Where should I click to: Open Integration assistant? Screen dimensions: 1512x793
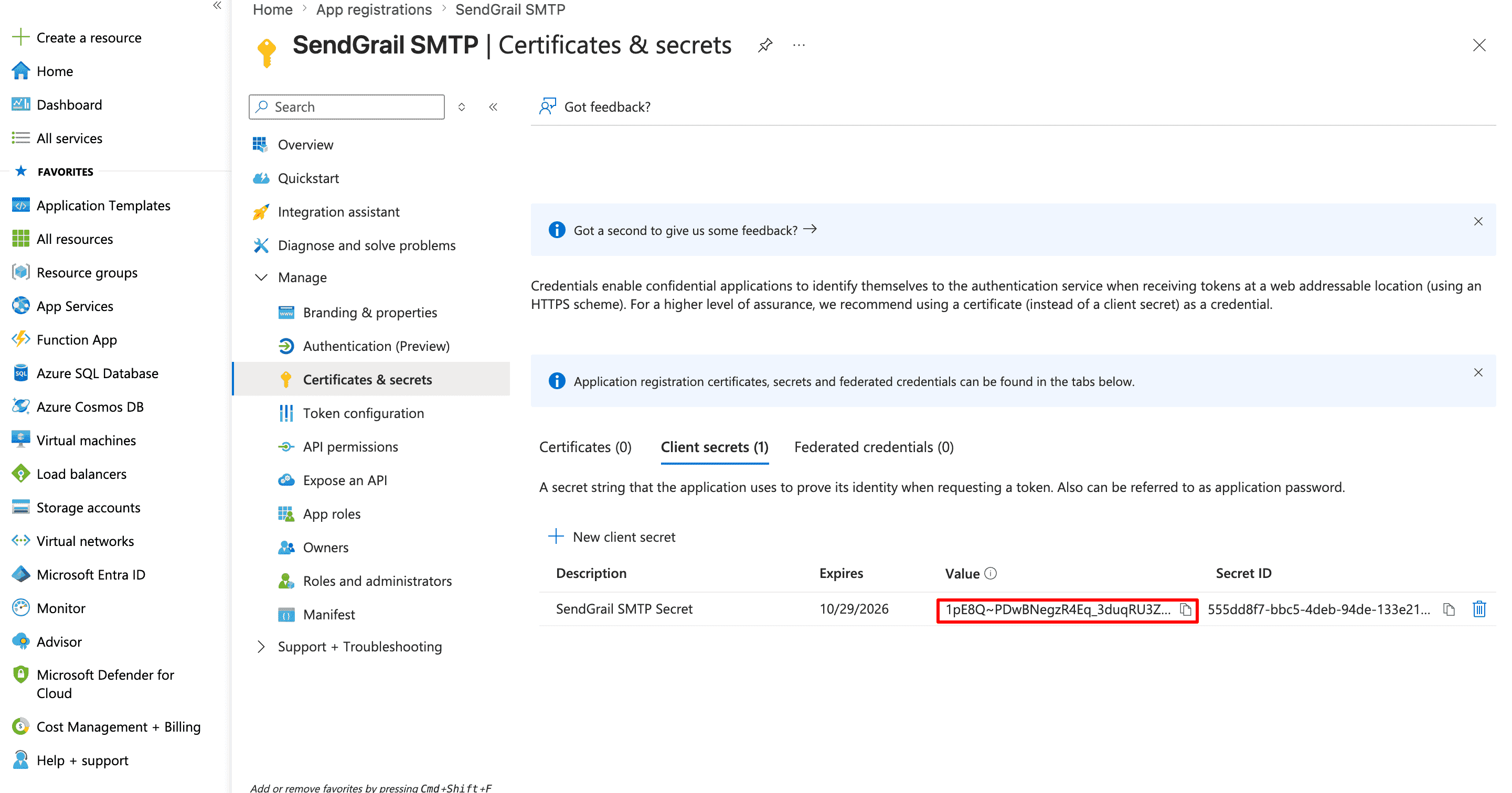tap(338, 212)
